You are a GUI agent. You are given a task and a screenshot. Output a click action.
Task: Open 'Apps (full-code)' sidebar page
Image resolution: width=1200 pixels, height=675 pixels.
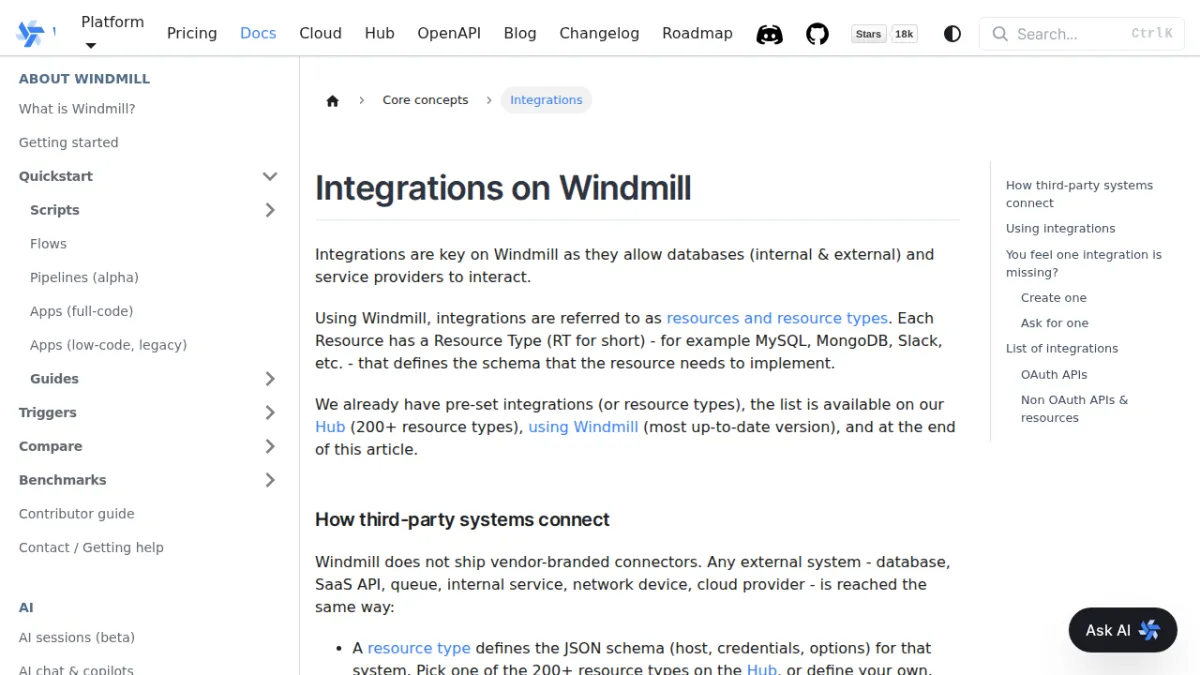coord(81,312)
